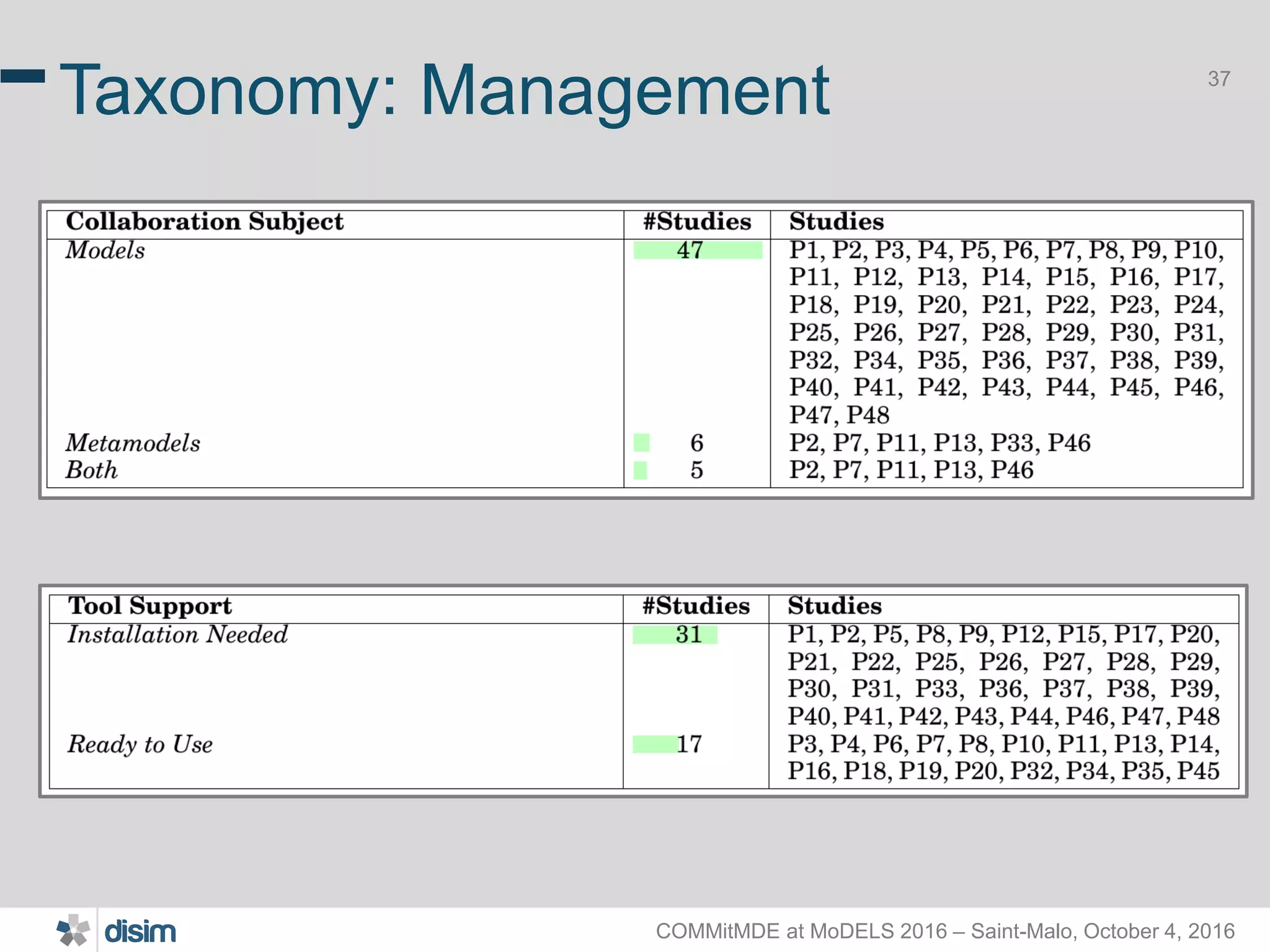Select the Metamodels row label
Image resolution: width=1270 pixels, height=952 pixels.
(x=133, y=443)
